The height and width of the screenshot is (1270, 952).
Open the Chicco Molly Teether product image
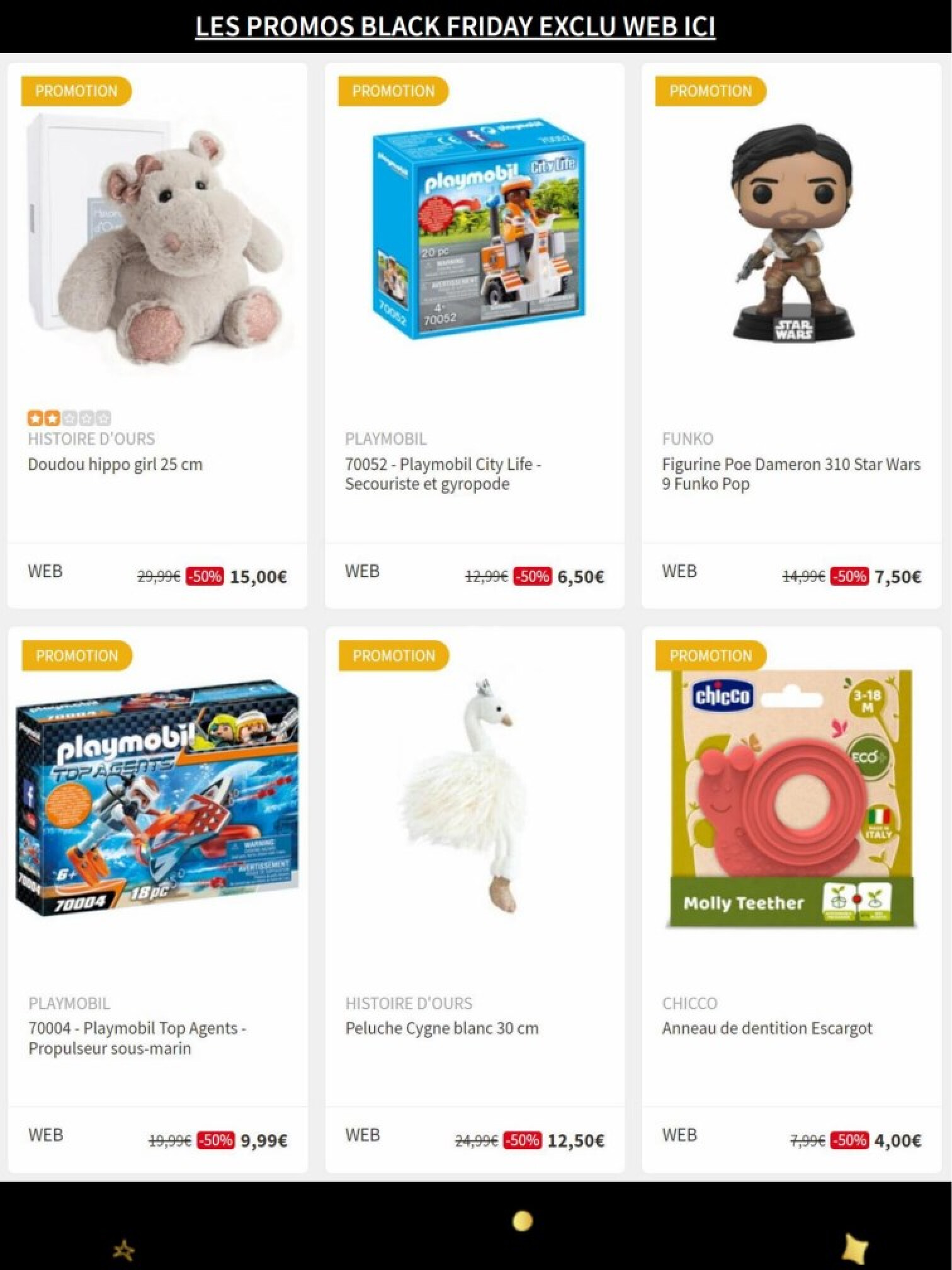click(x=790, y=799)
